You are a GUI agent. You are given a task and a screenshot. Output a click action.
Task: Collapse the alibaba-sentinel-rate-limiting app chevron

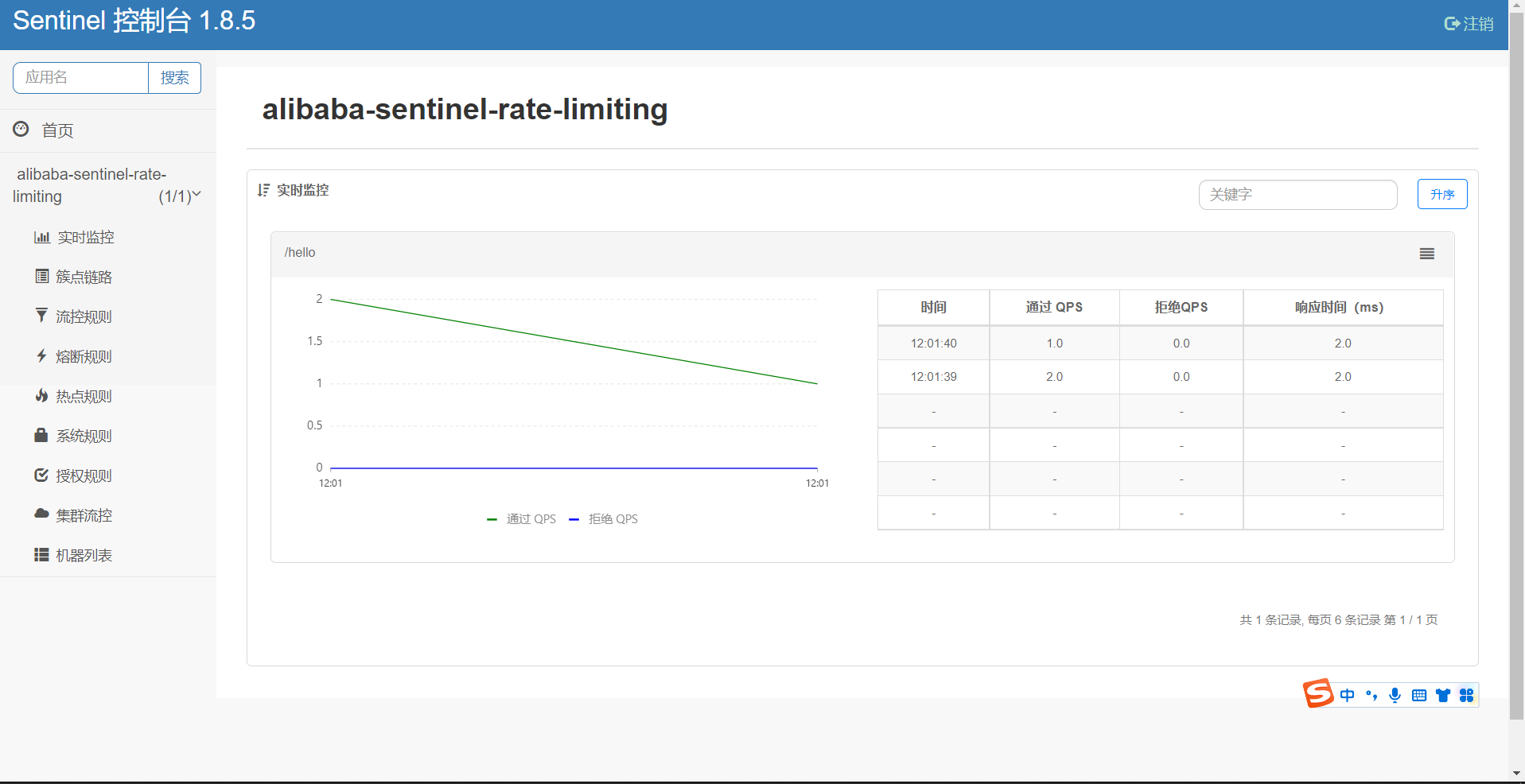point(196,193)
